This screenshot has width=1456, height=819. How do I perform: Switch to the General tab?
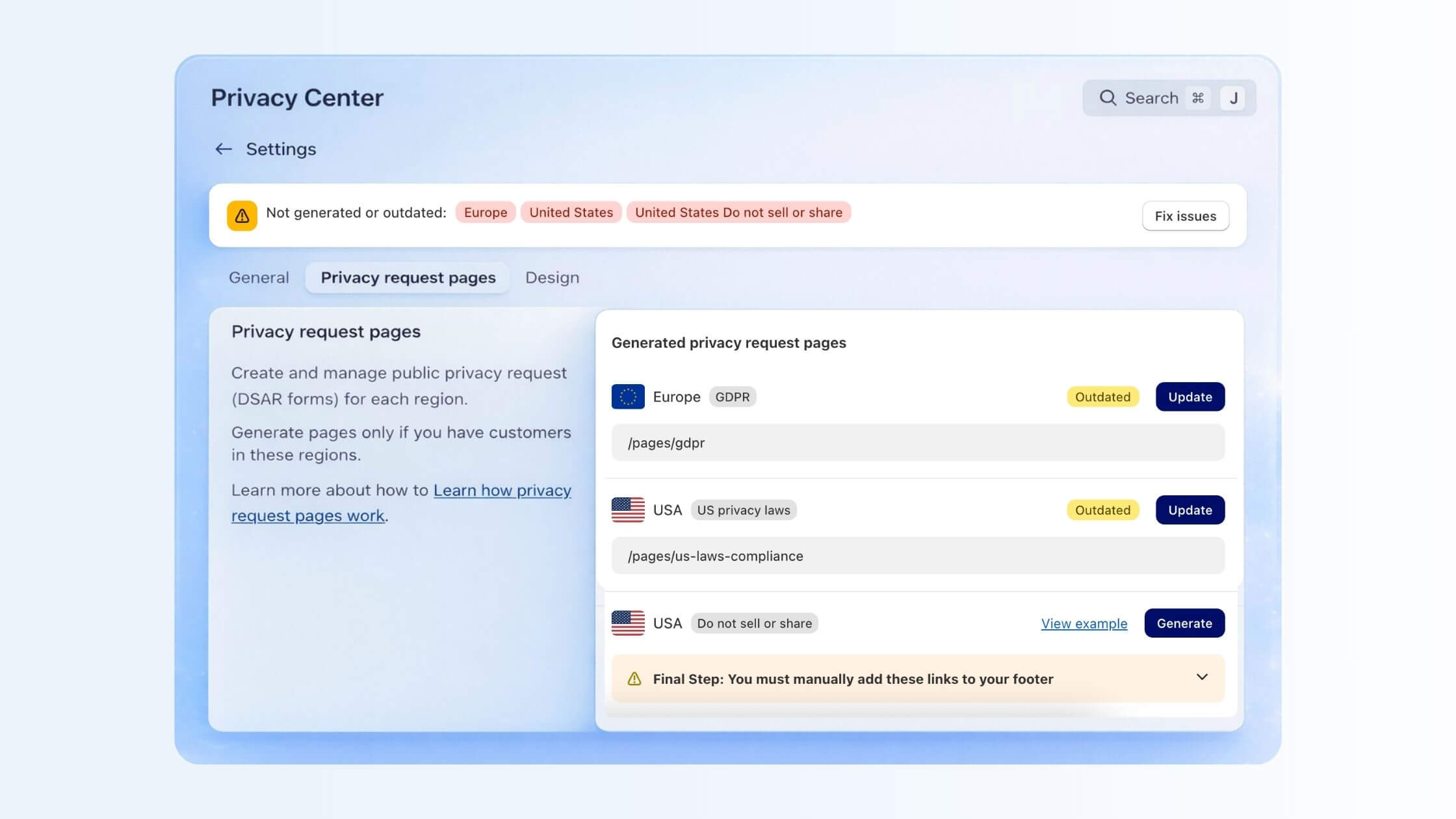258,277
